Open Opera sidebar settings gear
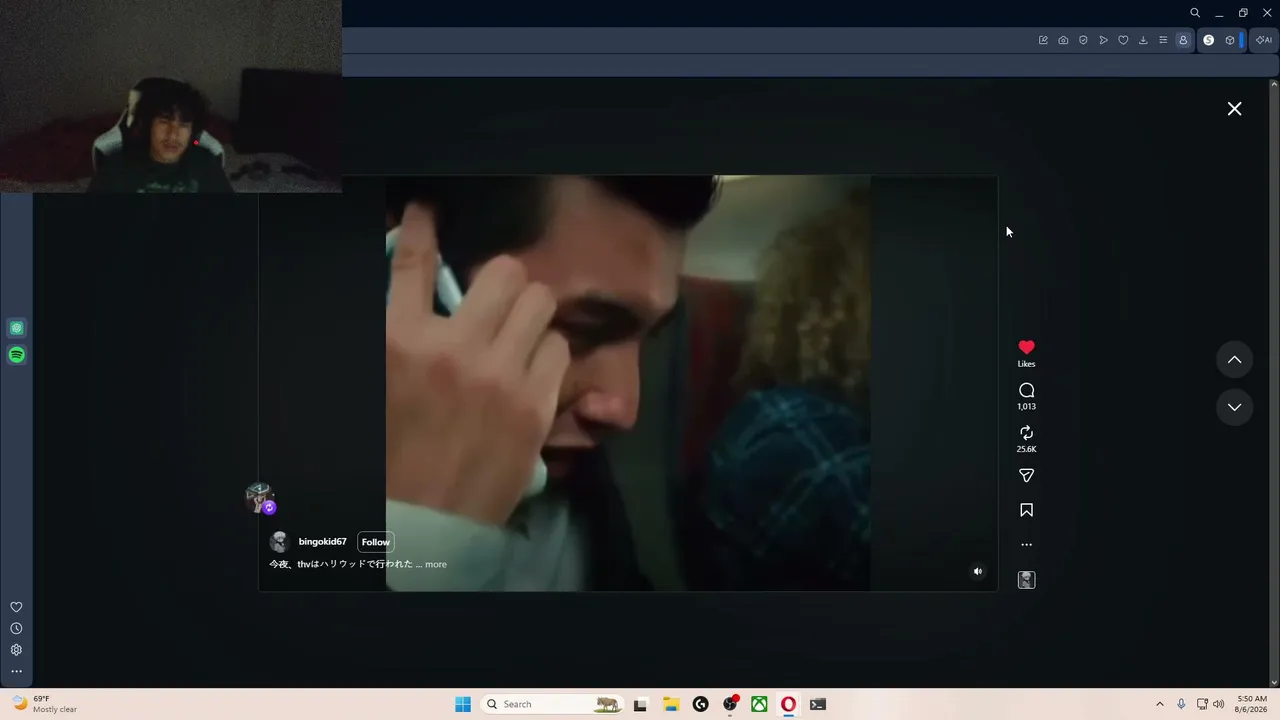Screen dimensions: 1280x720 16,650
